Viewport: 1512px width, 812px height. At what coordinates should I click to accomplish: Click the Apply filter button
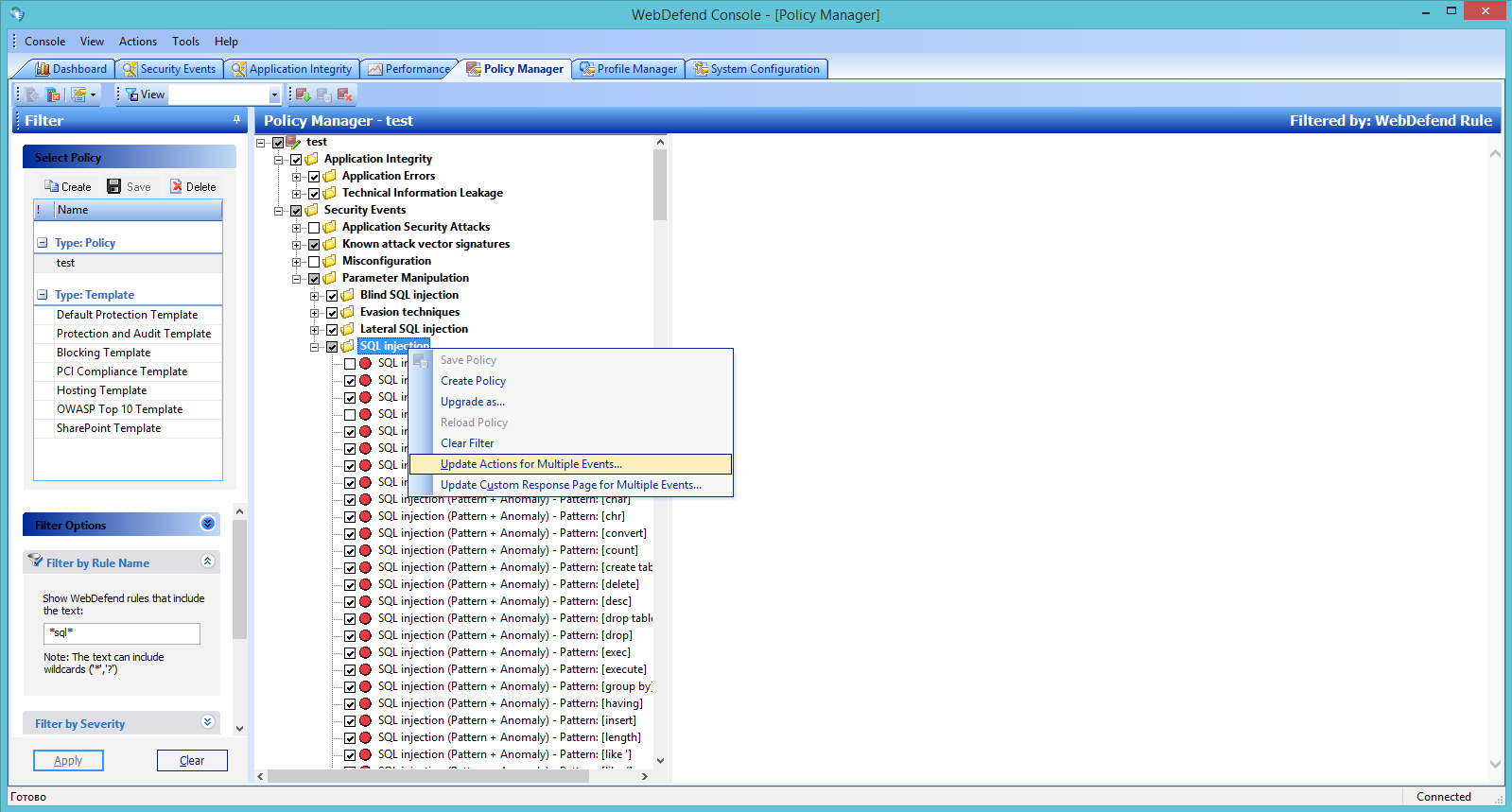pyautogui.click(x=68, y=761)
